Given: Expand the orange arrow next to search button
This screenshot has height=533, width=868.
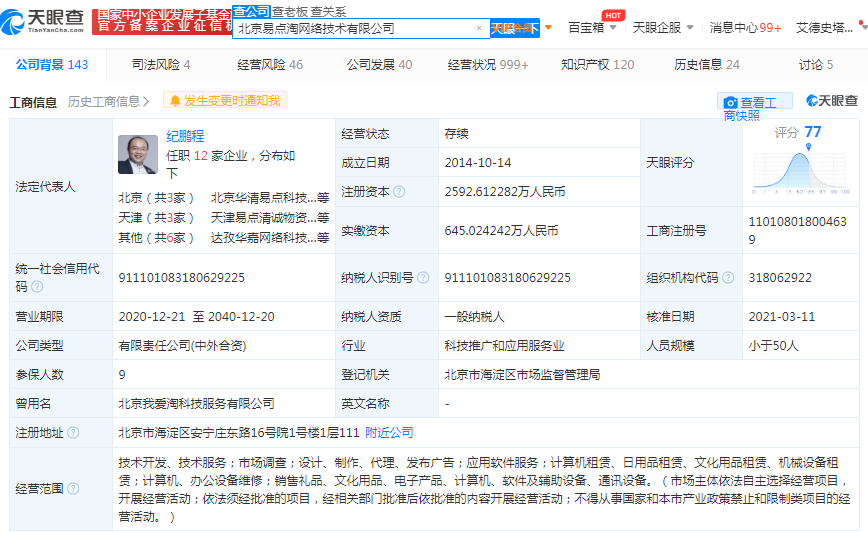Looking at the screenshot, I should coord(549,27).
